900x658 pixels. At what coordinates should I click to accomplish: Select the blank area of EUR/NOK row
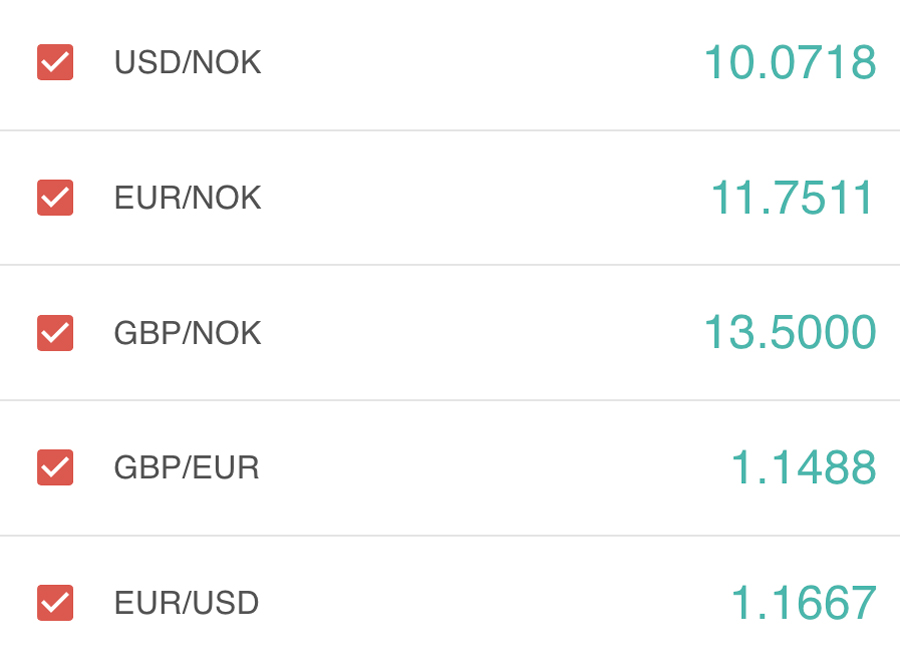(480, 198)
